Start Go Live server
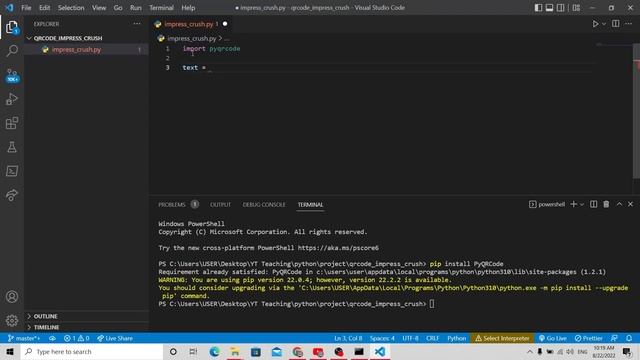This screenshot has height=360, width=640. coord(553,338)
